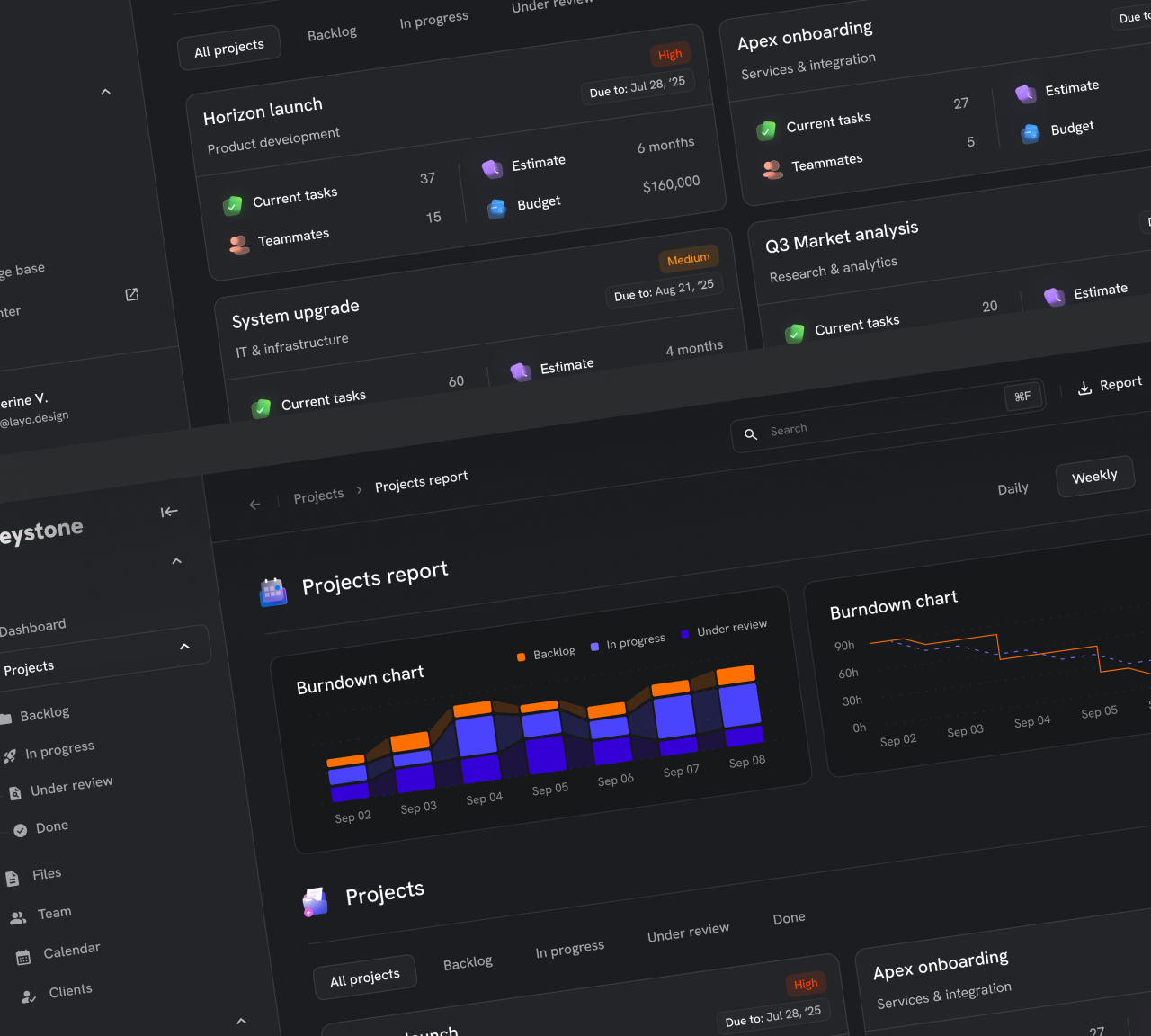Click Horizon launch Teammates icon
The height and width of the screenshot is (1036, 1151).
238,245
